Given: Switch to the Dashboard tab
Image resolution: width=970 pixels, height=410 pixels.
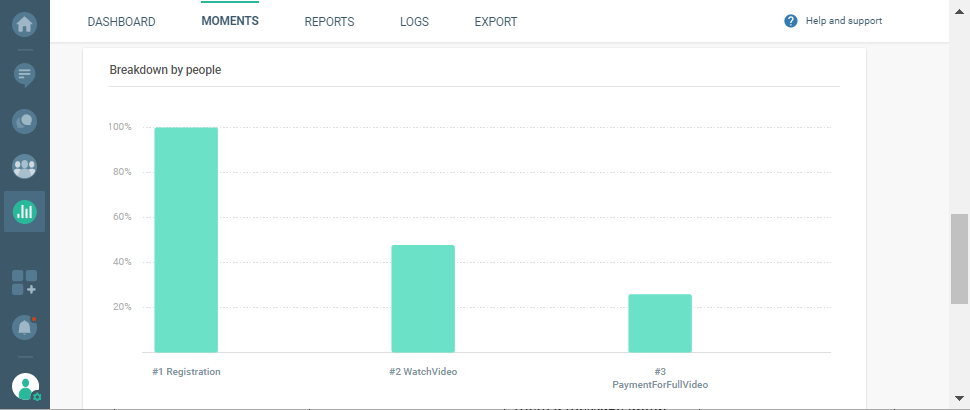Looking at the screenshot, I should 121,22.
